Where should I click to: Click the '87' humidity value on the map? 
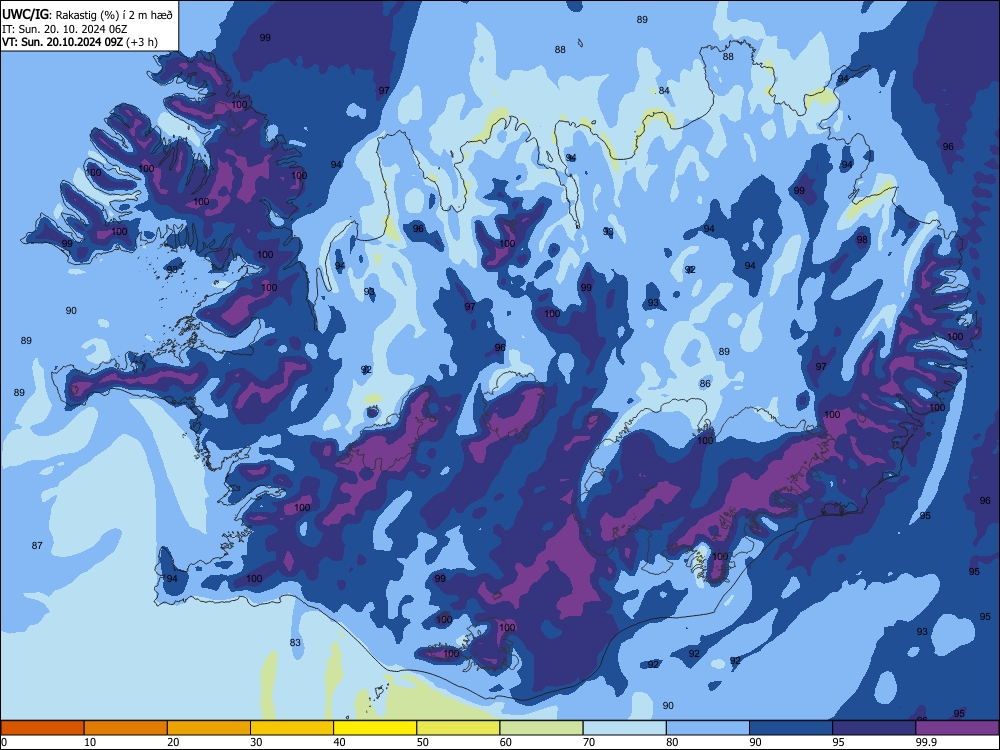[x=37, y=545]
